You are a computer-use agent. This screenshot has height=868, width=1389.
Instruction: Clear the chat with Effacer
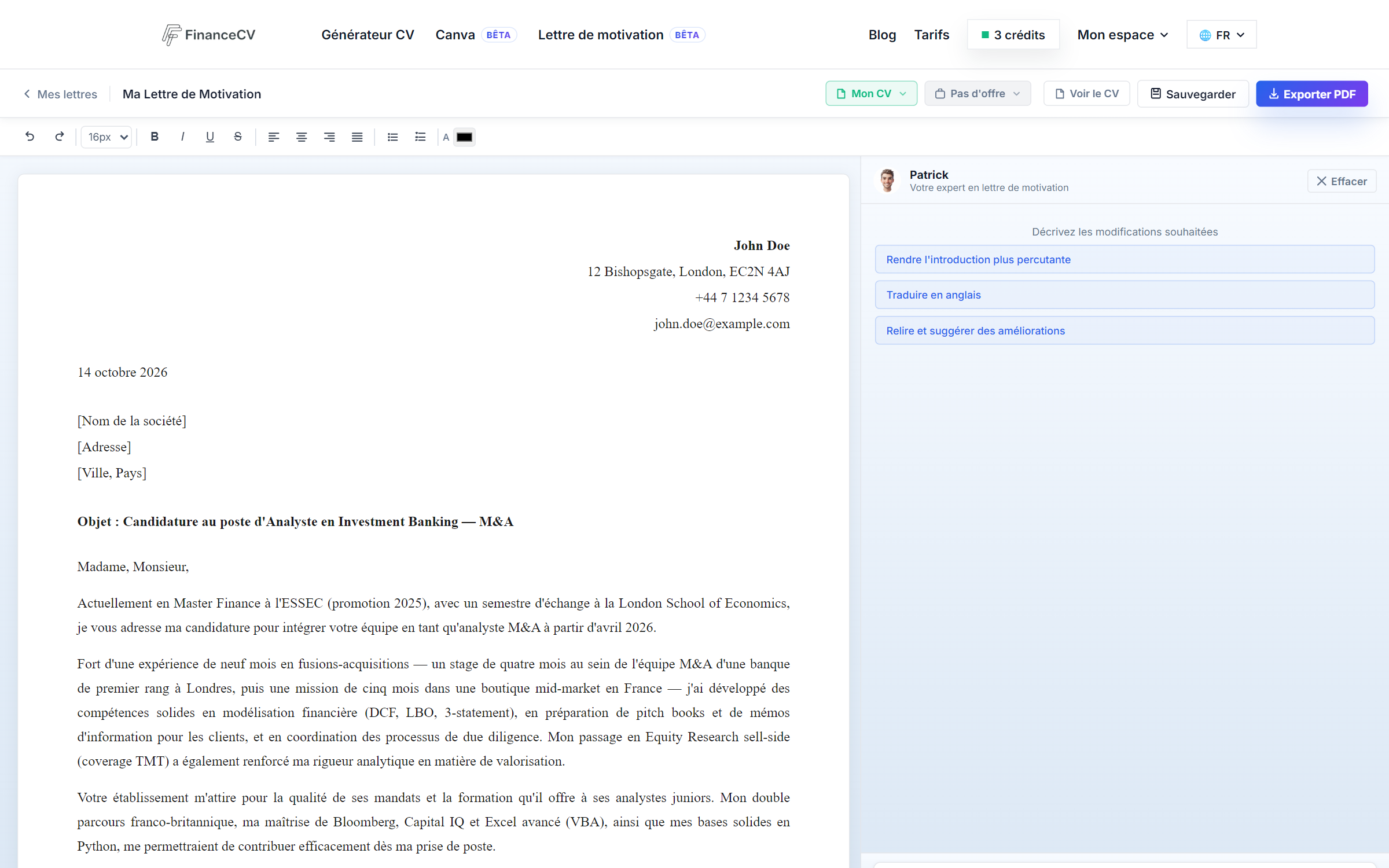1342,181
